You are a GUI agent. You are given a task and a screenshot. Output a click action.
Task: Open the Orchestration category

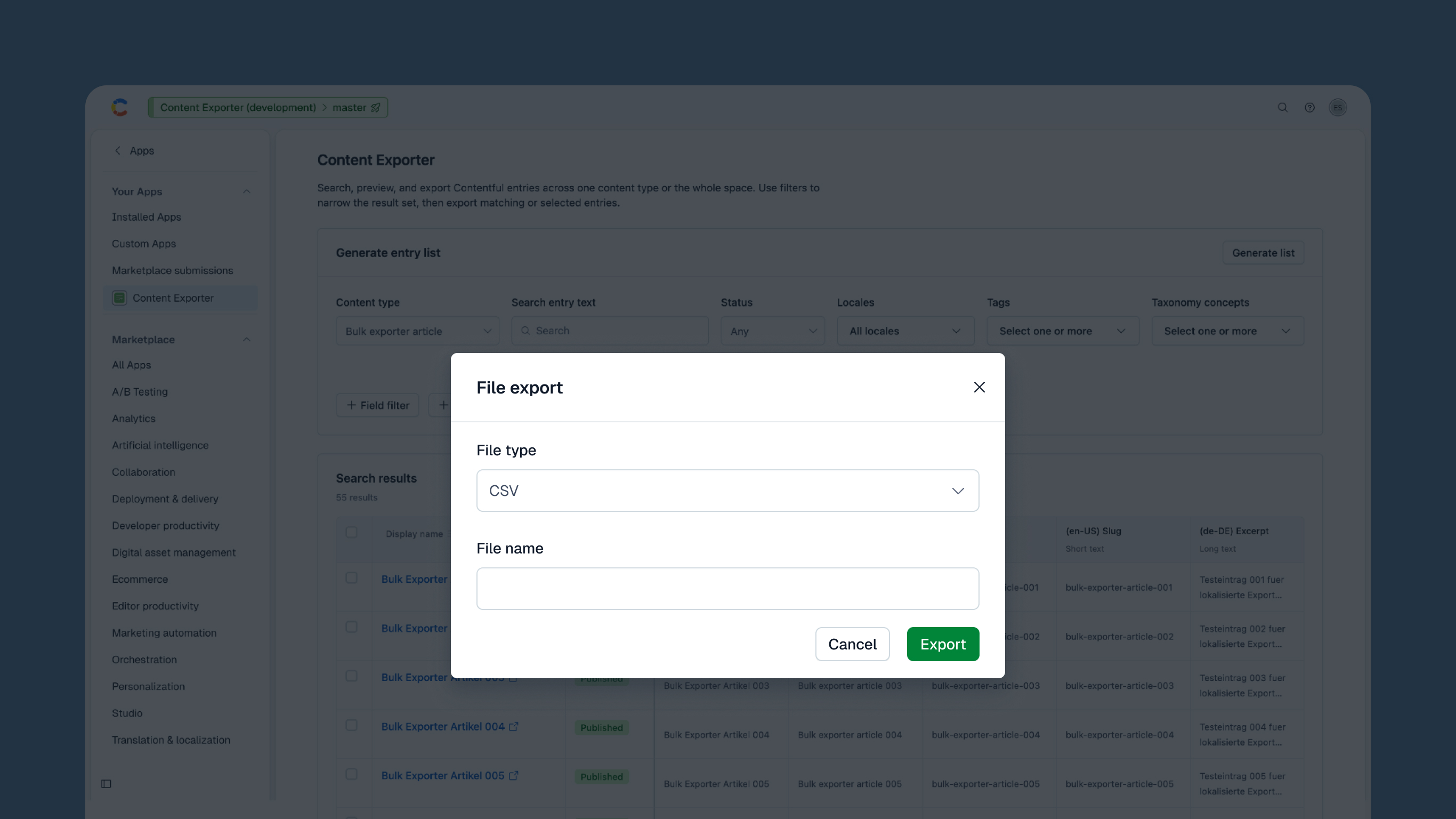[144, 659]
